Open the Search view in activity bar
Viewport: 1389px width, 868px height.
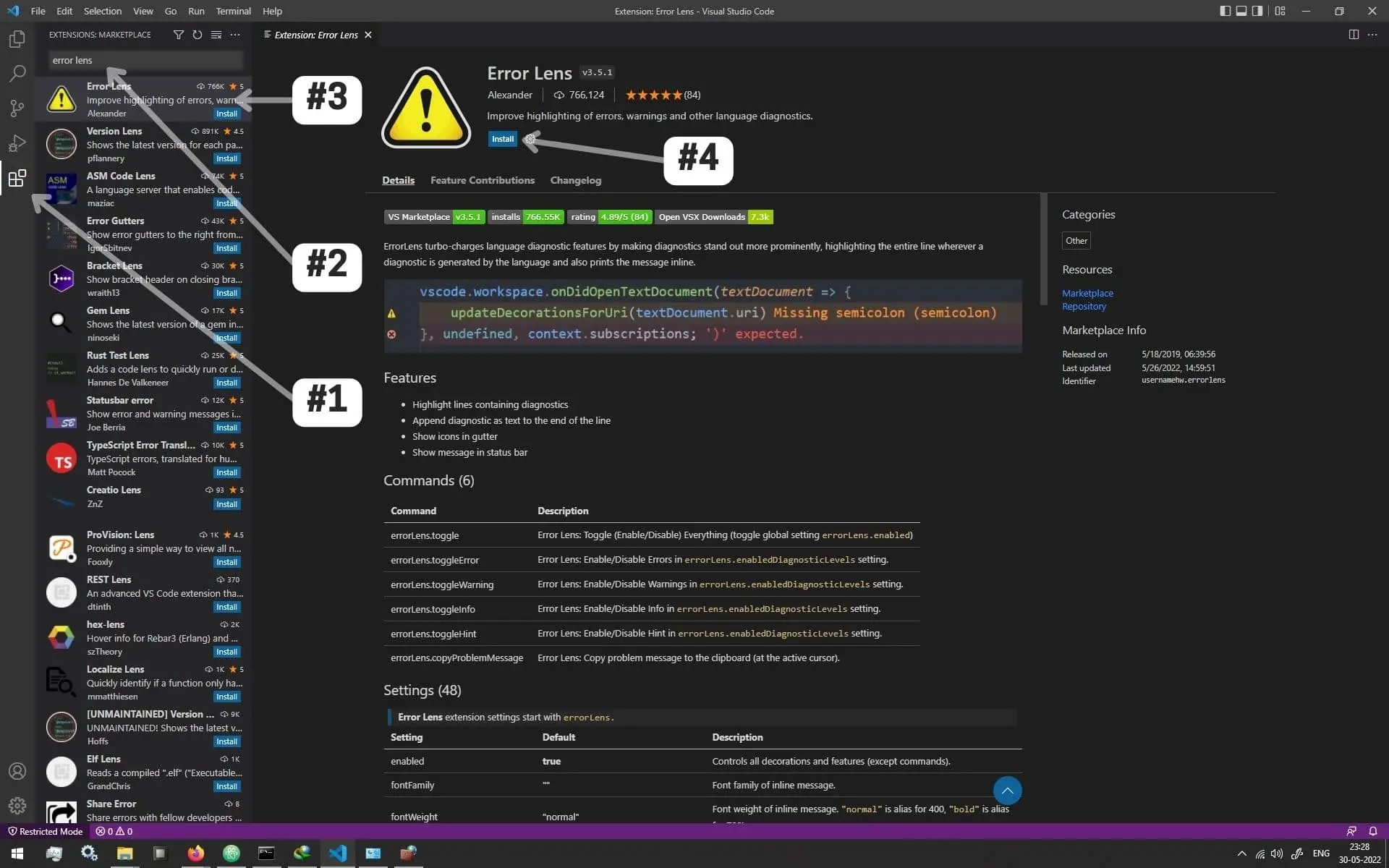point(17,73)
